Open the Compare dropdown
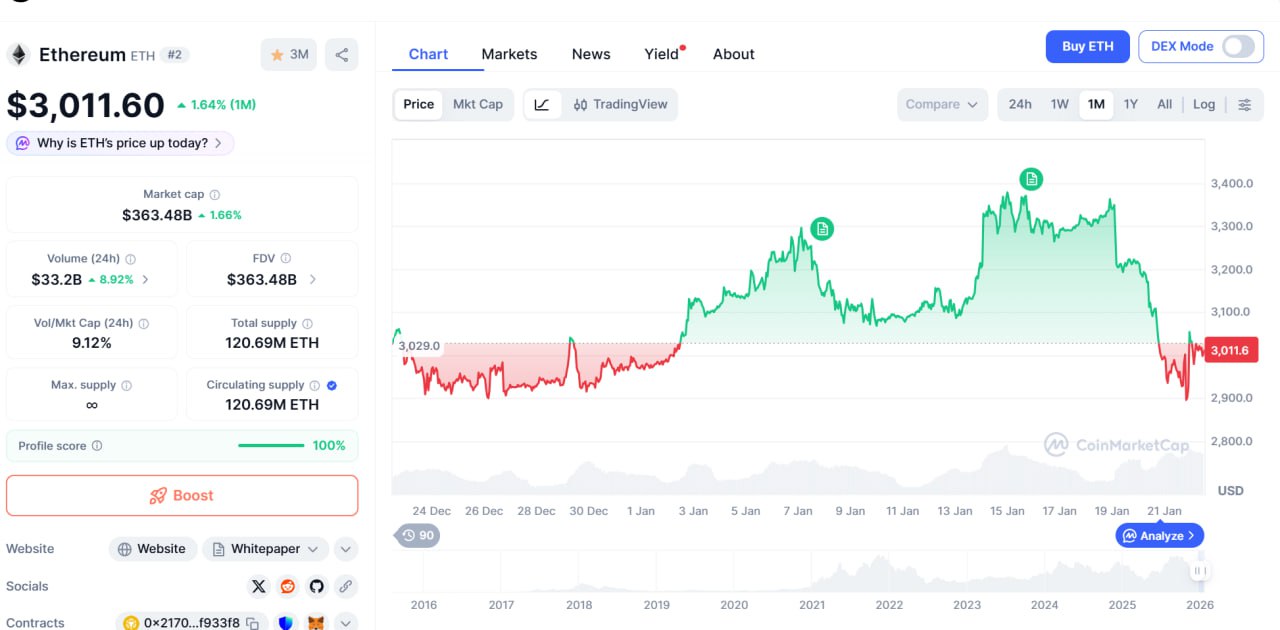Screen dimensions: 1280x630 point(942,104)
